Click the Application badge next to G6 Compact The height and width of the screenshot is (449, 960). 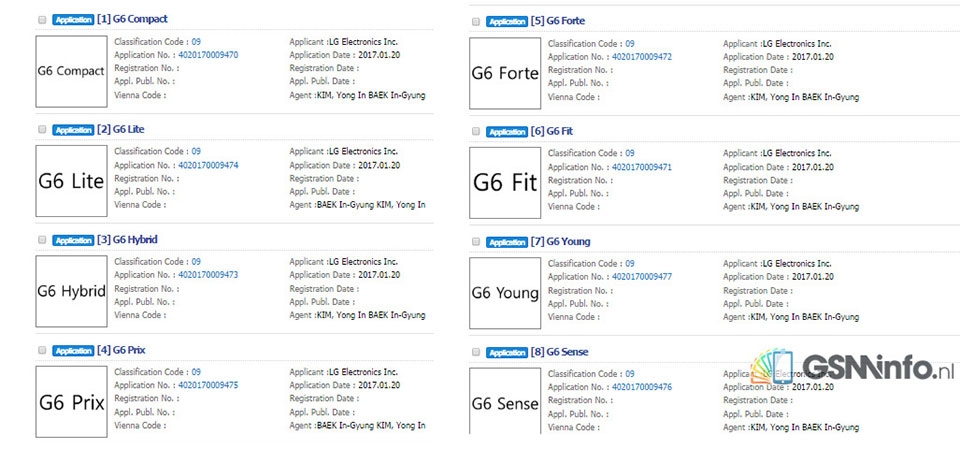[x=73, y=20]
